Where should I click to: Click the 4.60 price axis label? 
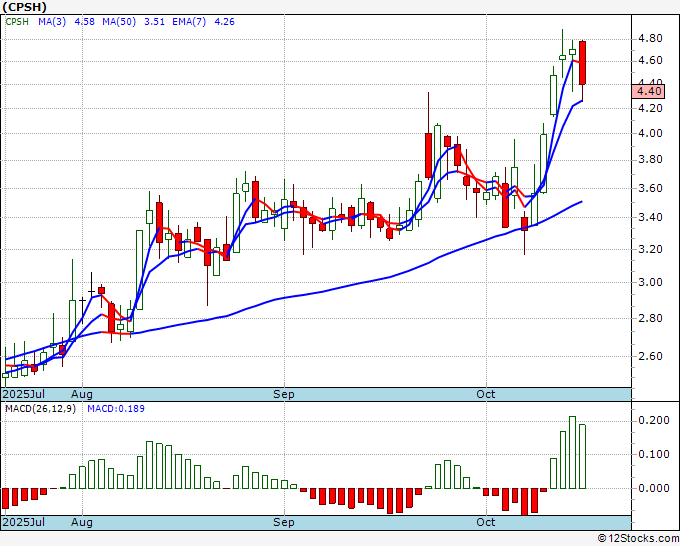(650, 60)
